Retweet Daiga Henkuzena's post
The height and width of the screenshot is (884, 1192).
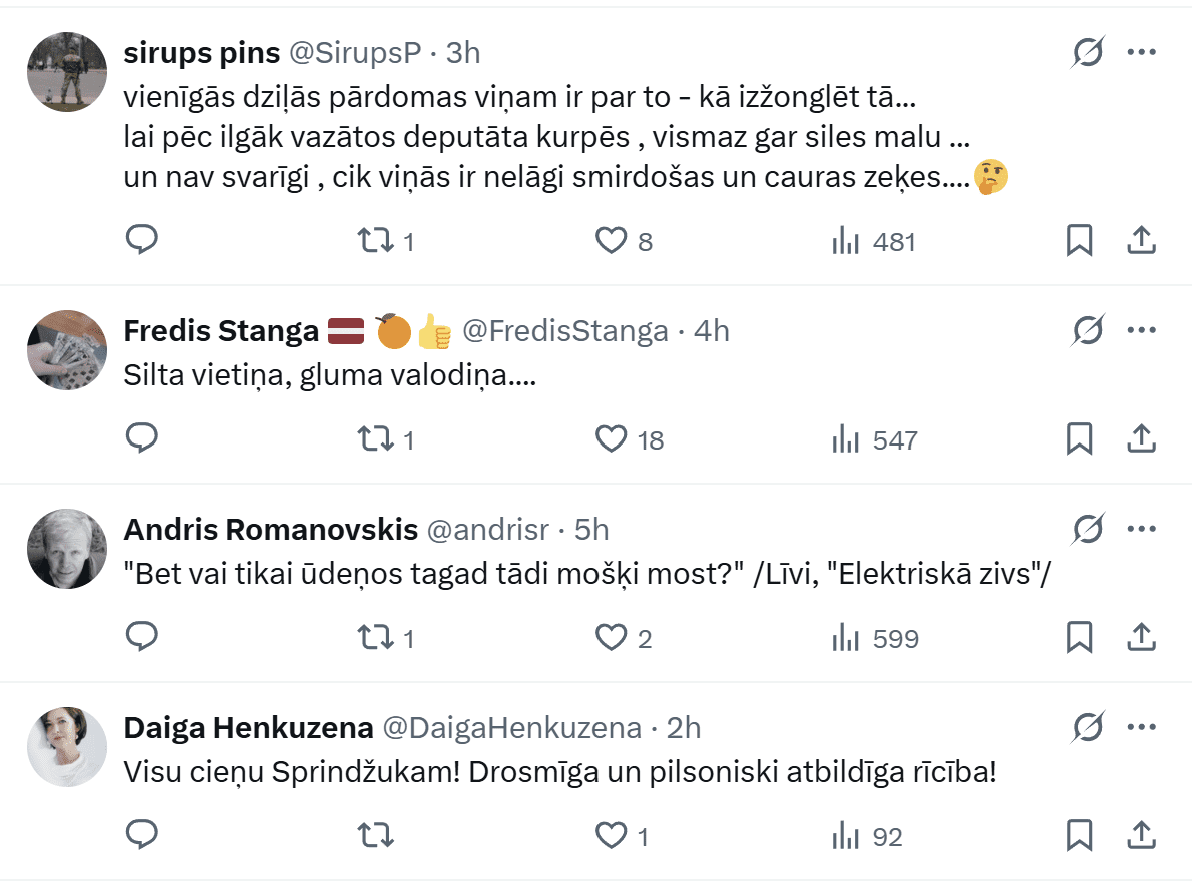point(376,835)
